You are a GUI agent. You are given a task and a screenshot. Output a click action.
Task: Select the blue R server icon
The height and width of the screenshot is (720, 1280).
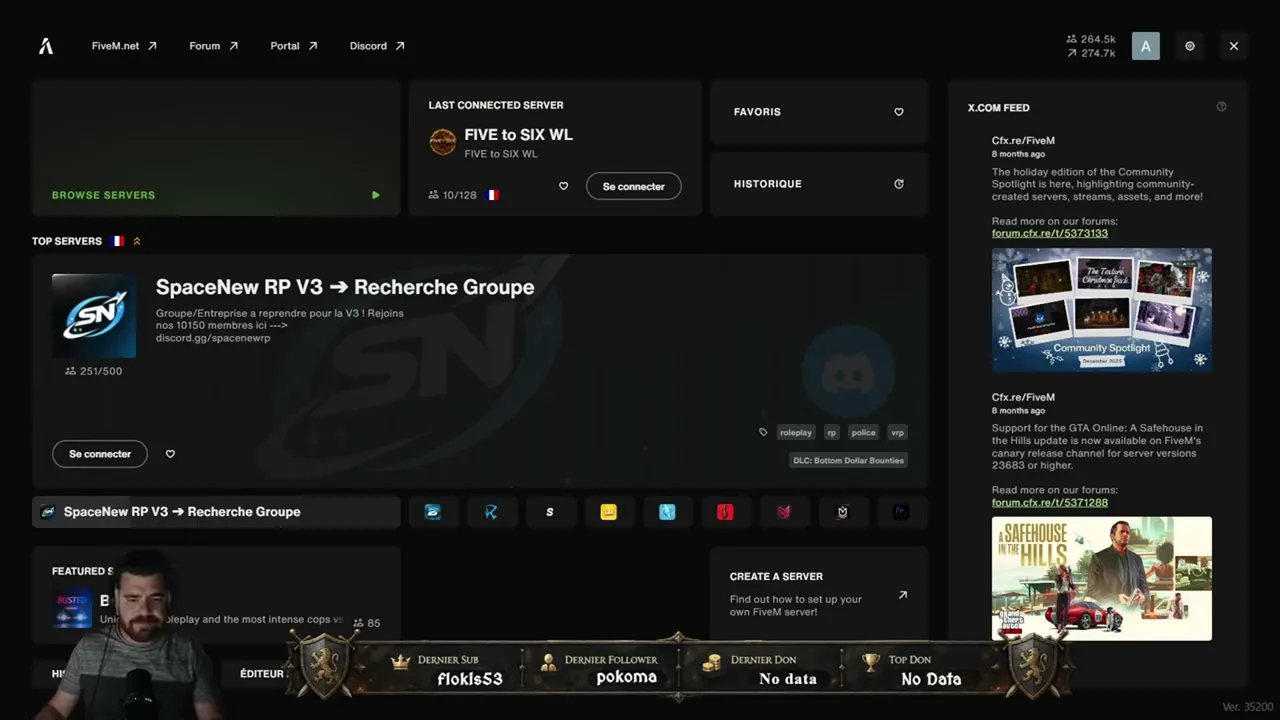pyautogui.click(x=491, y=512)
